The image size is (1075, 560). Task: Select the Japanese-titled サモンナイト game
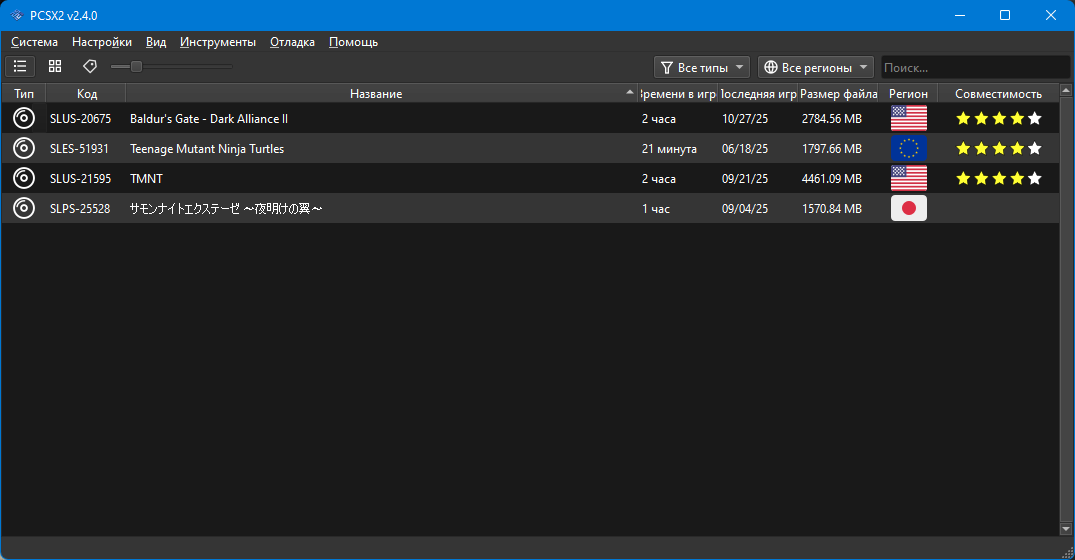pyautogui.click(x=226, y=208)
